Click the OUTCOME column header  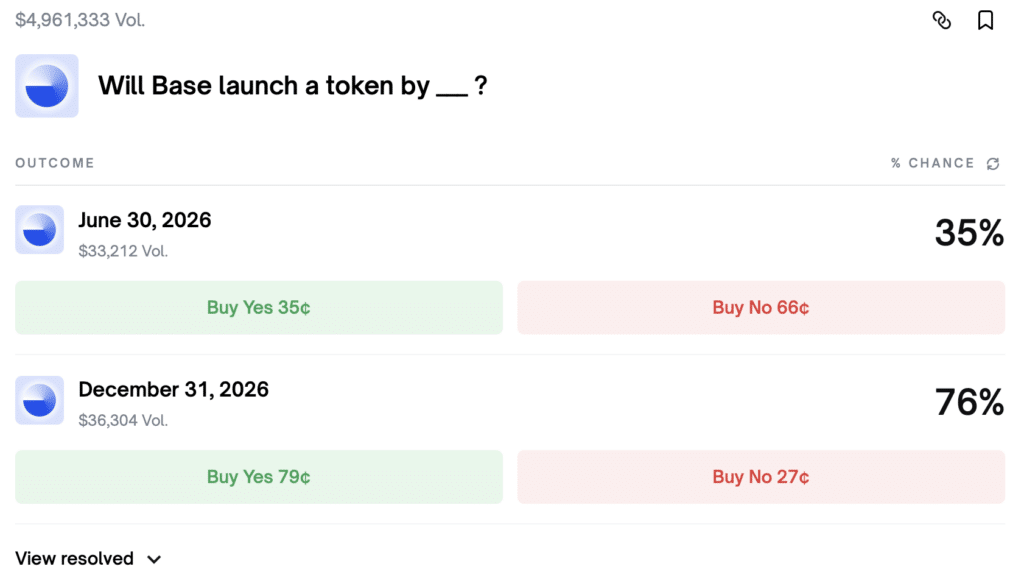point(55,163)
